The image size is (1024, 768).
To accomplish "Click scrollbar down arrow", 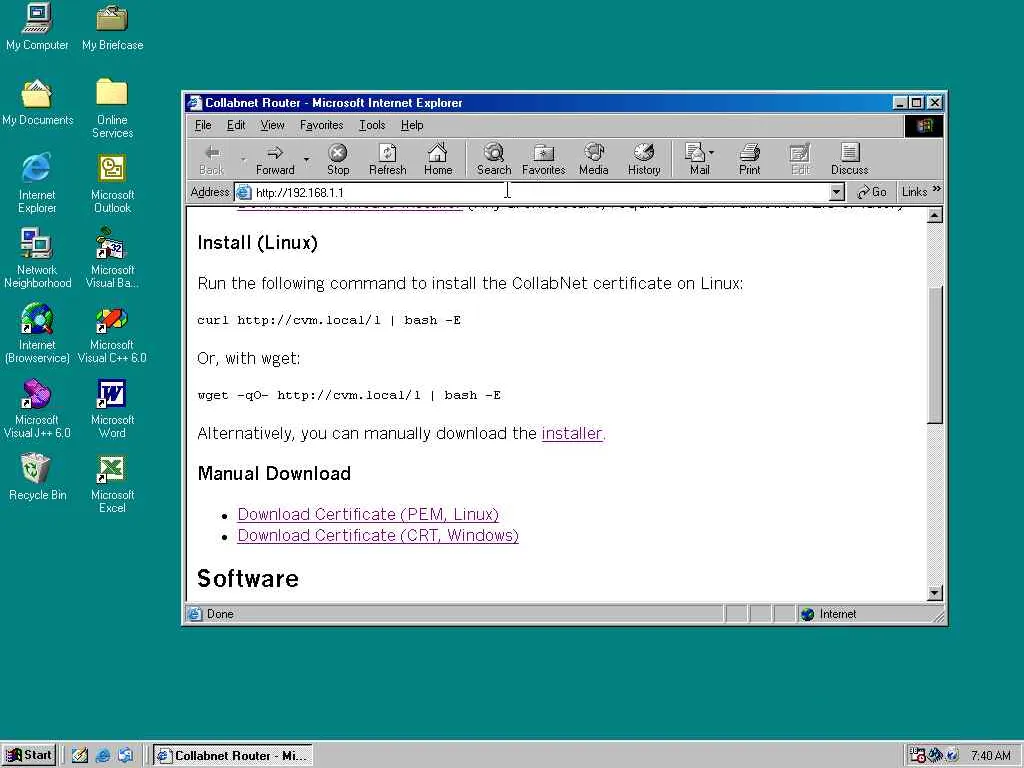I will coord(935,593).
